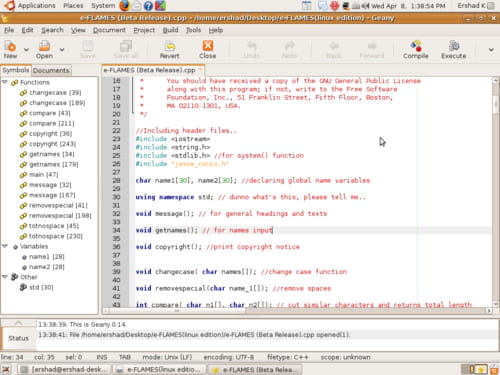This screenshot has width=500, height=375.
Task: Click line number 28 in the margin
Action: point(116,180)
